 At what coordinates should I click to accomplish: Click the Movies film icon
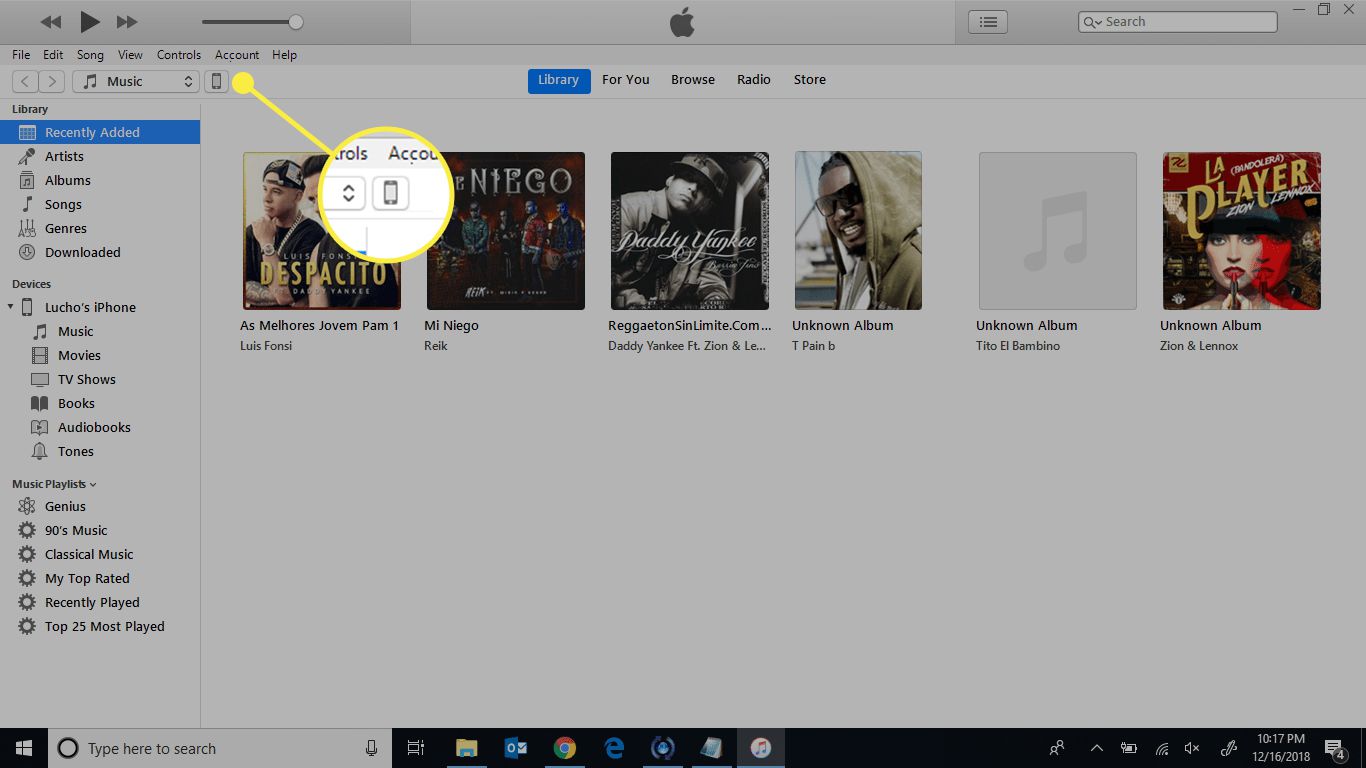[x=40, y=355]
